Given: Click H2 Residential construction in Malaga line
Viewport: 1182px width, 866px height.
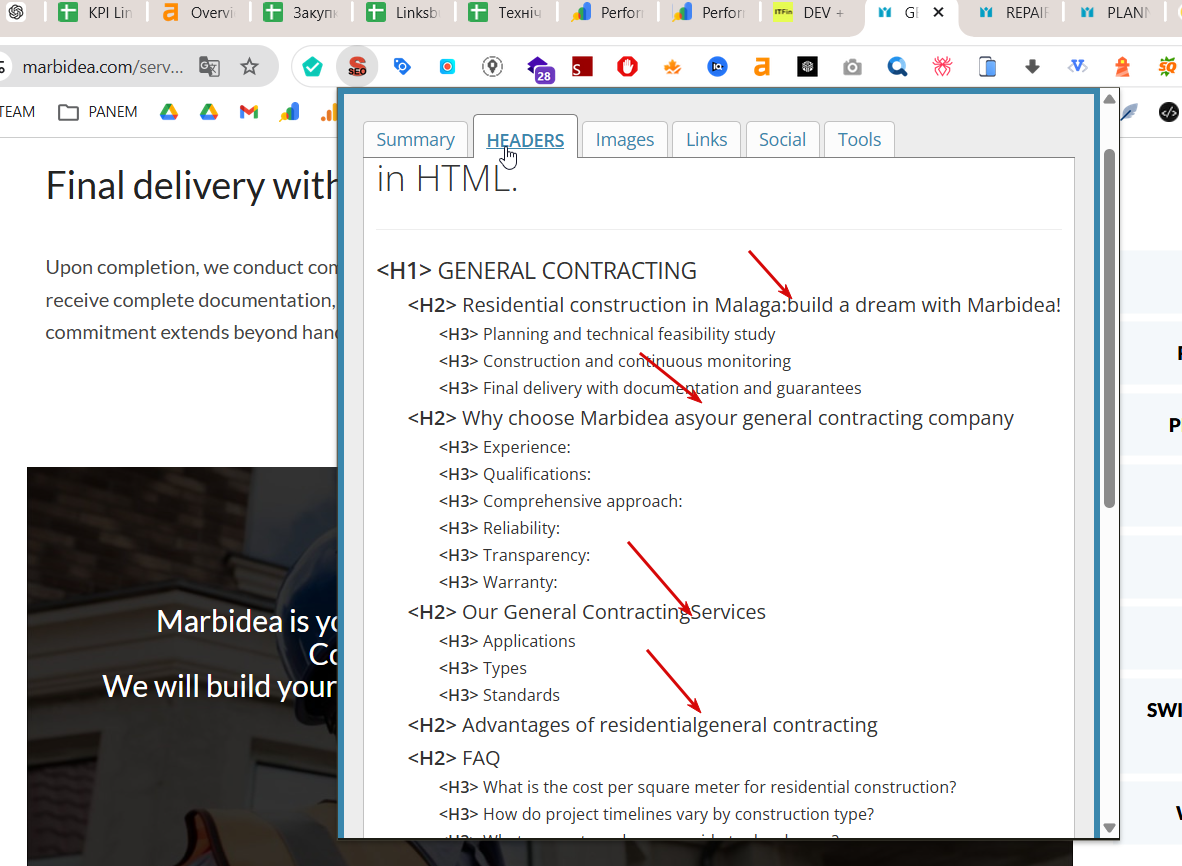Looking at the screenshot, I should pos(734,305).
